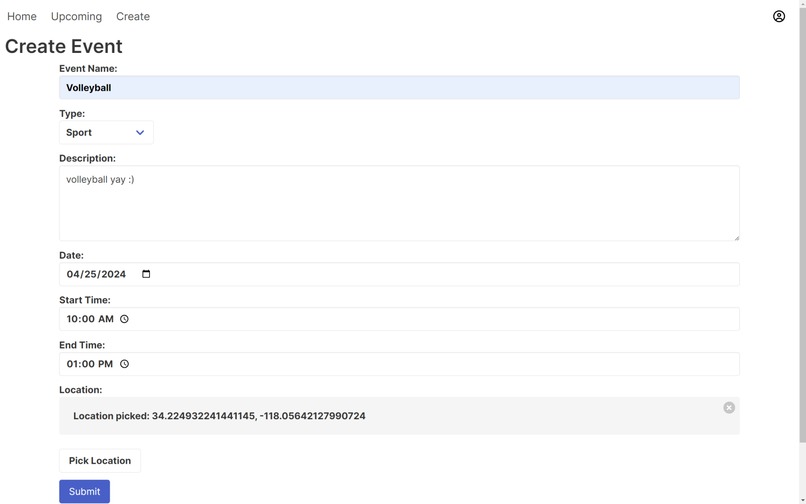806x504 pixels.
Task: Select the Start Time field 10:00 AM
Action: pos(399,319)
